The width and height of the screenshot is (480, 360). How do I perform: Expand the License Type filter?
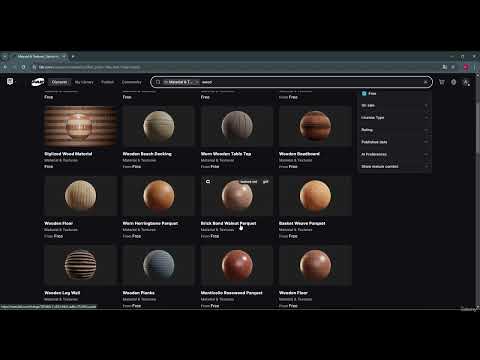click(395, 118)
